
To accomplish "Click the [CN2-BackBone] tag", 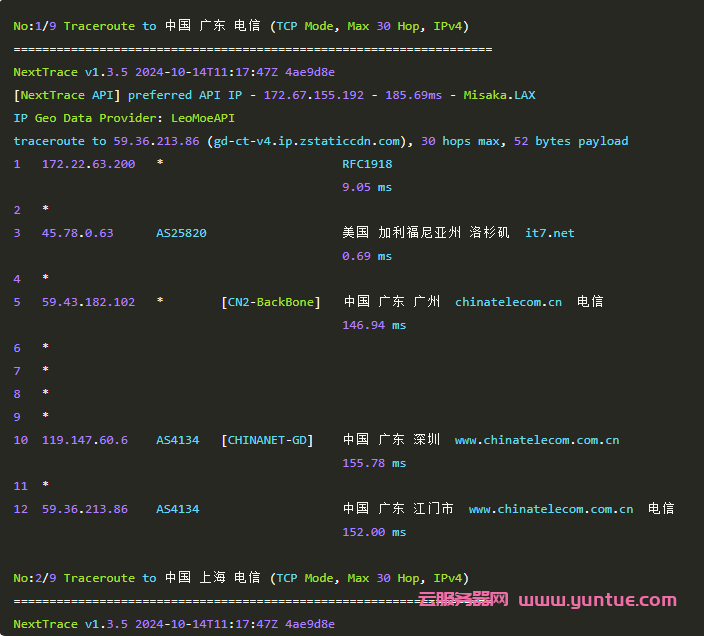I will pos(270,302).
